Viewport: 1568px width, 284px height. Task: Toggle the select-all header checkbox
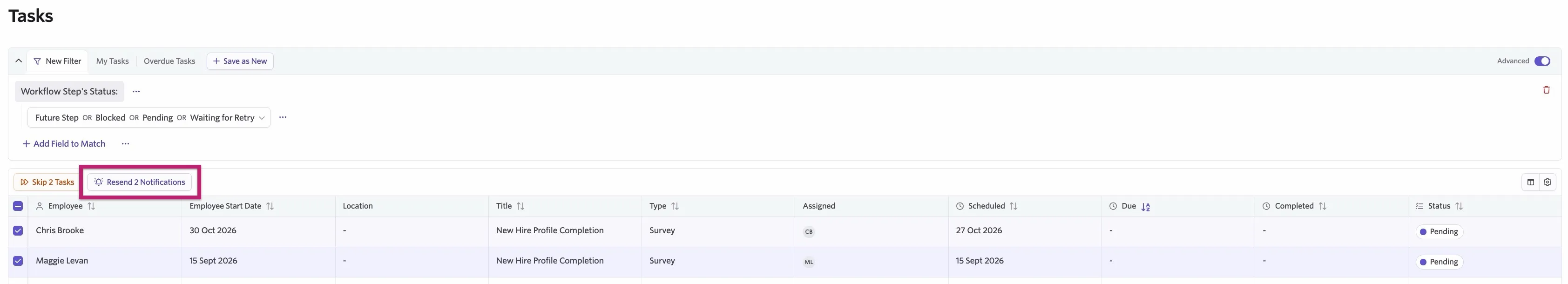pos(18,206)
